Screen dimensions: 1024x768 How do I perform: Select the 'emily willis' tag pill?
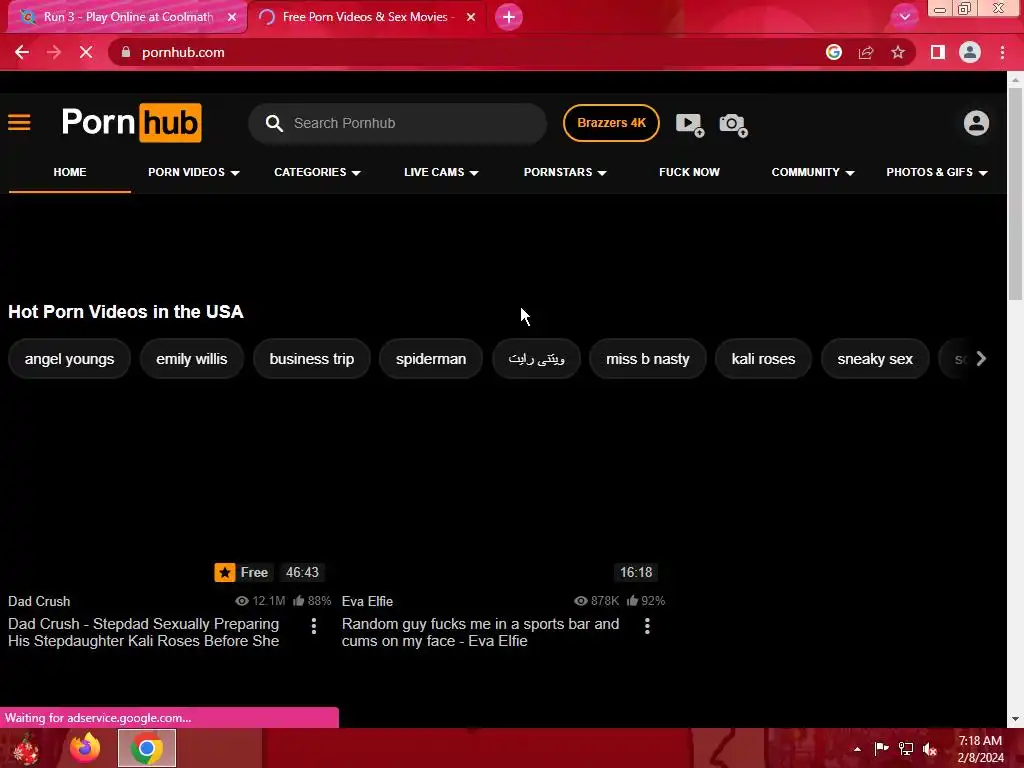[191, 359]
